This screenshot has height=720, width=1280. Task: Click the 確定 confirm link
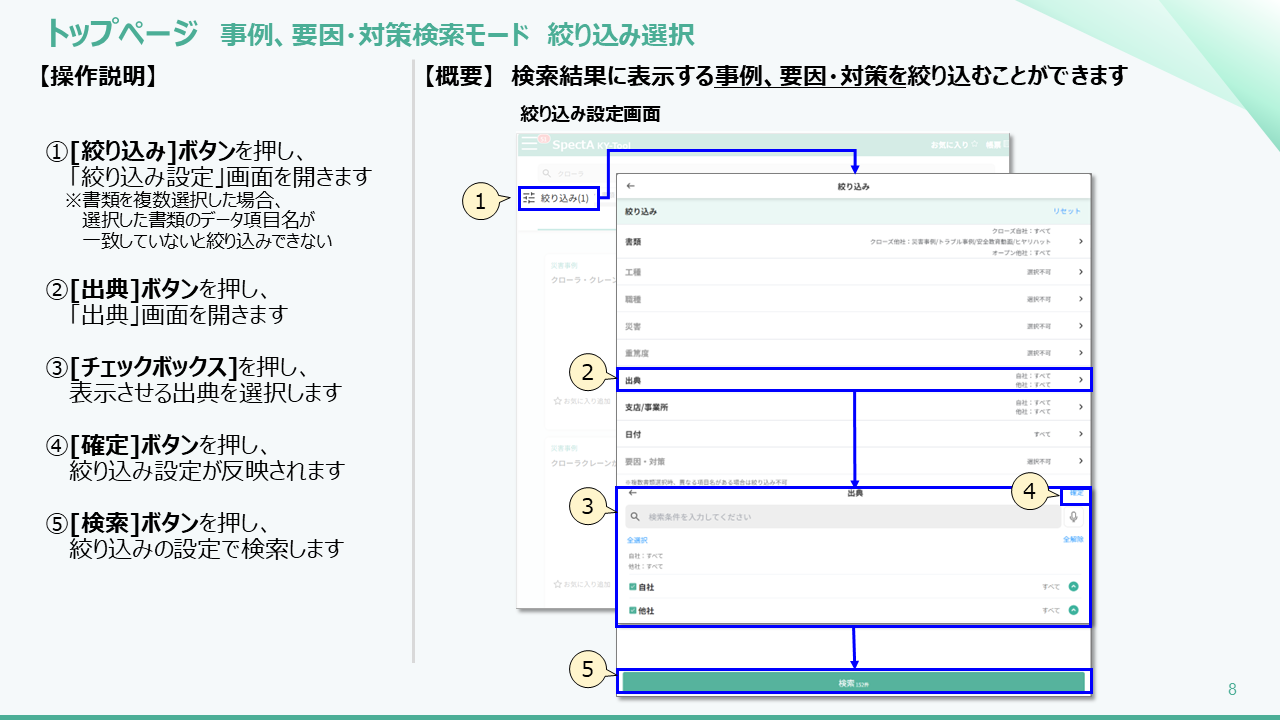(1076, 493)
